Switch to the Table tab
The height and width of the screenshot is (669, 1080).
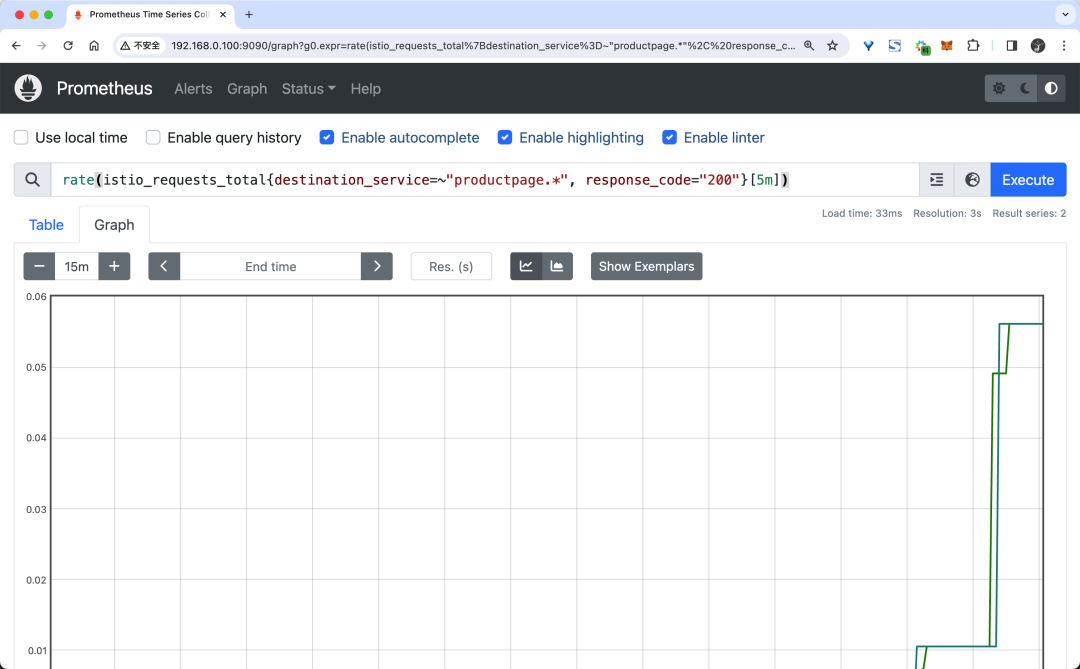(x=46, y=225)
